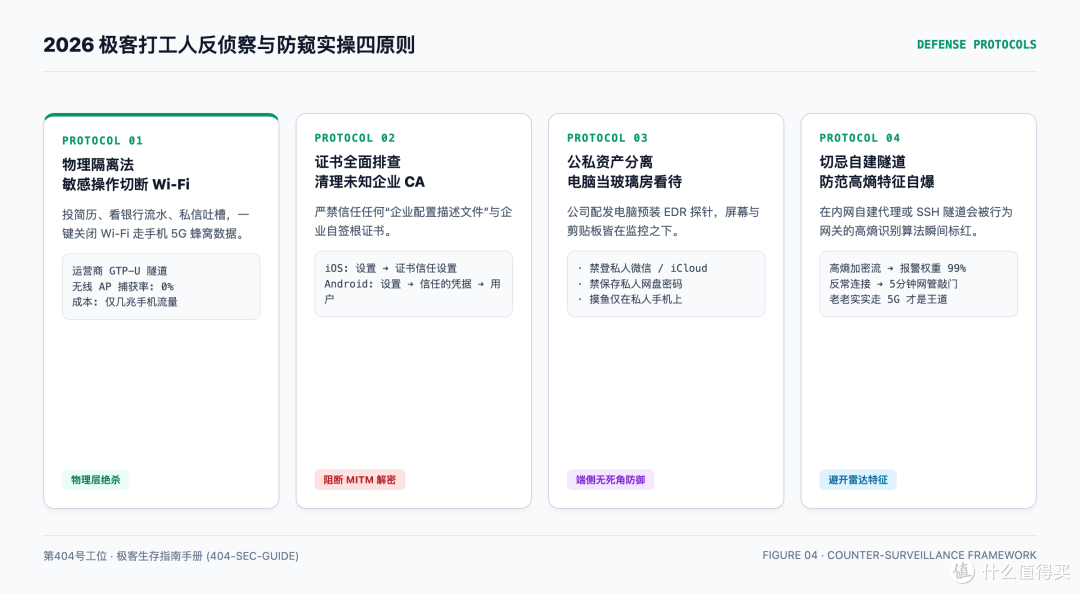Image resolution: width=1080 pixels, height=594 pixels.
Task: Select heading 清理未知企业 CA
Action: tap(370, 181)
